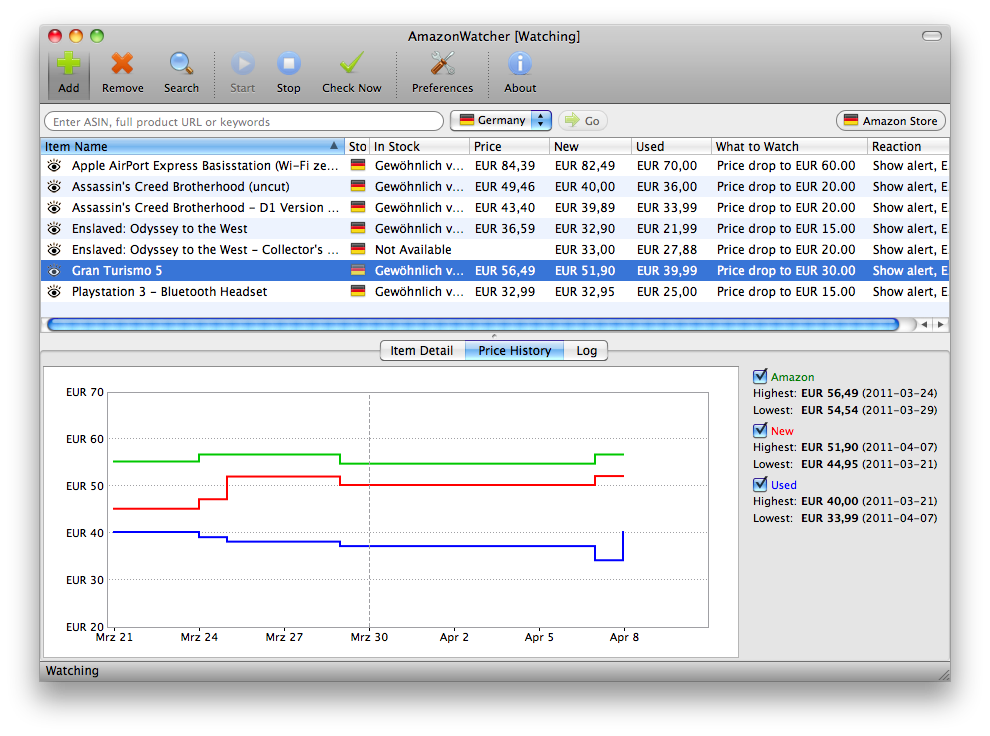
Task: Click the green Add toolbar icon
Action: click(68, 64)
